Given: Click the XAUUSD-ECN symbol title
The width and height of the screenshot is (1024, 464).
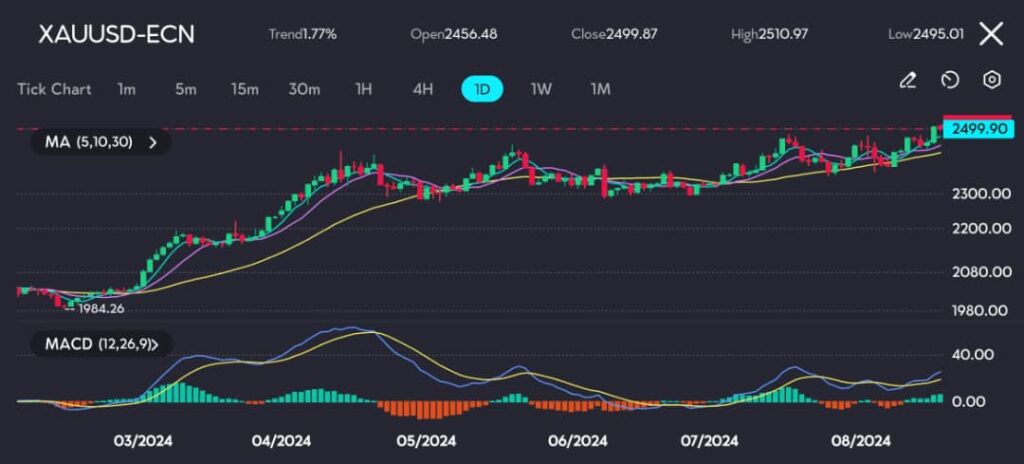Looking at the screenshot, I should pos(116,34).
